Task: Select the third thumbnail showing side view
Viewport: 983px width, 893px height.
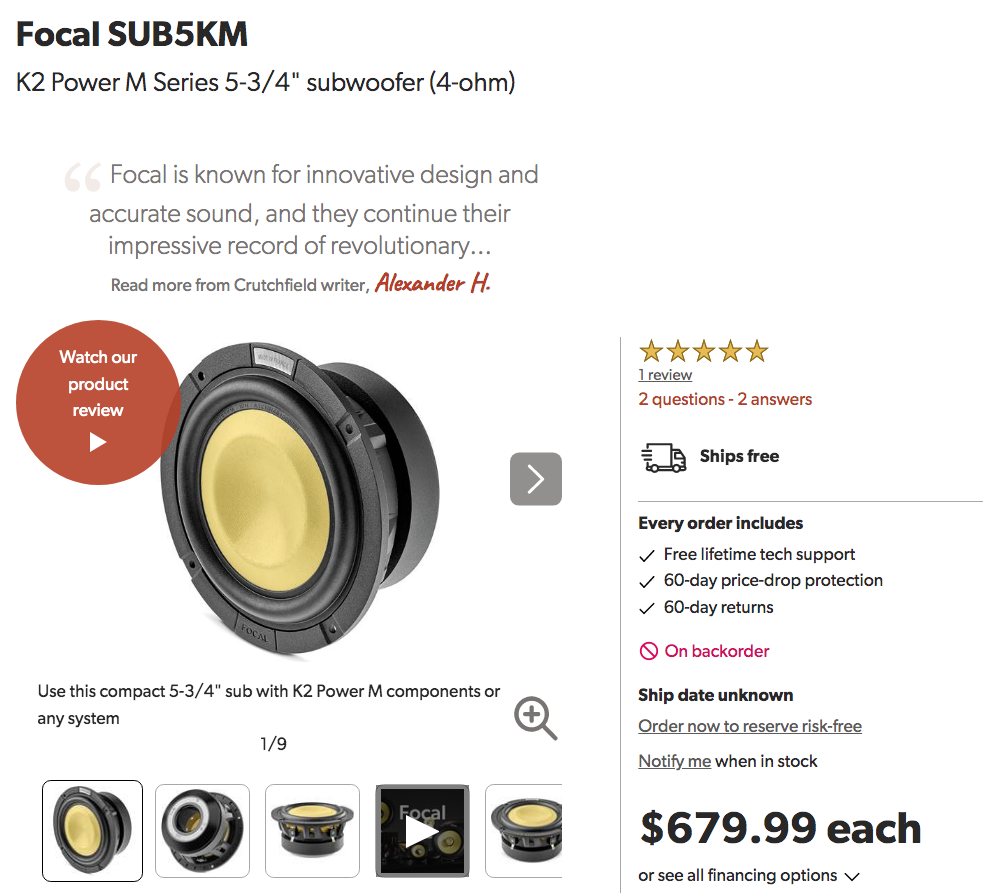Action: pyautogui.click(x=312, y=830)
